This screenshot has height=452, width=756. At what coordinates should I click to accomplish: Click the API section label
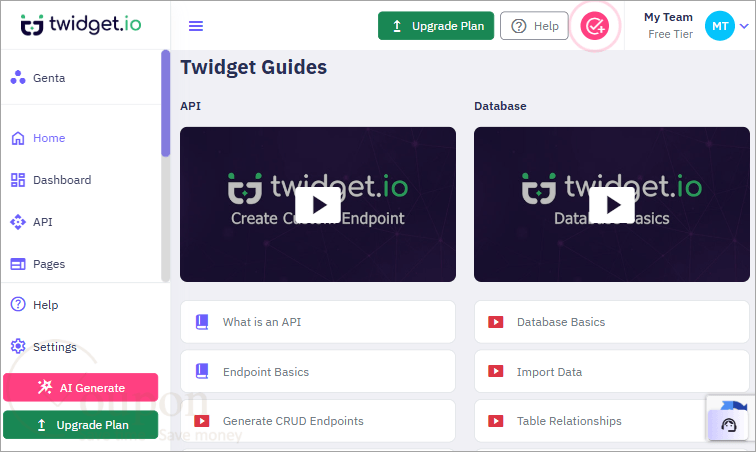(x=190, y=106)
